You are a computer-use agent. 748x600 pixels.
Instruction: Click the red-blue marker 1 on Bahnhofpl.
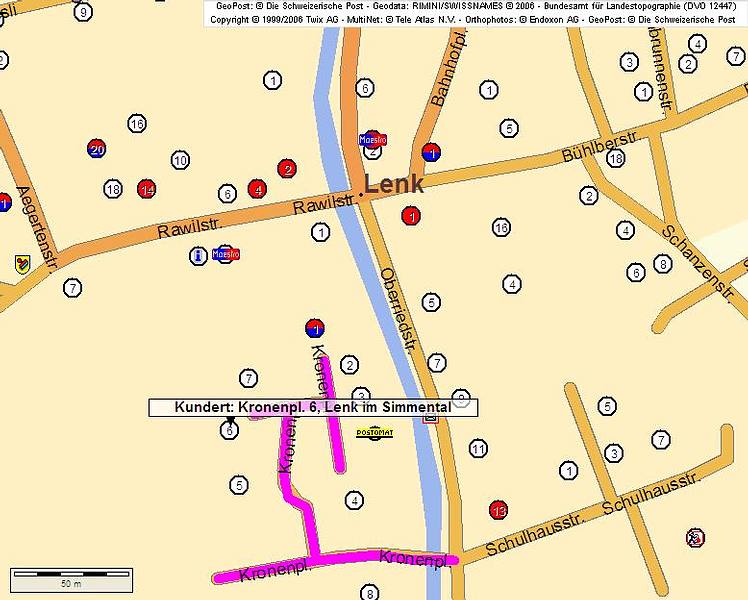431,153
